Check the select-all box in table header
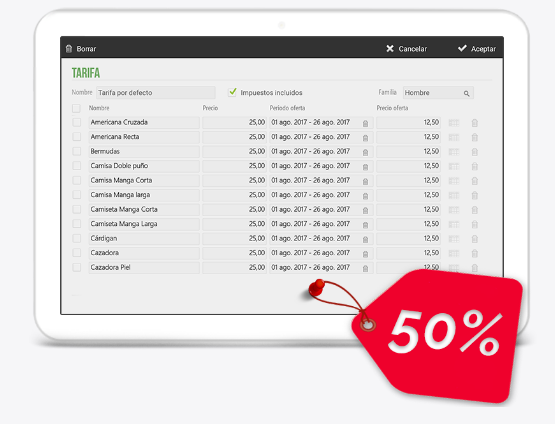The width and height of the screenshot is (555, 424). 76,108
